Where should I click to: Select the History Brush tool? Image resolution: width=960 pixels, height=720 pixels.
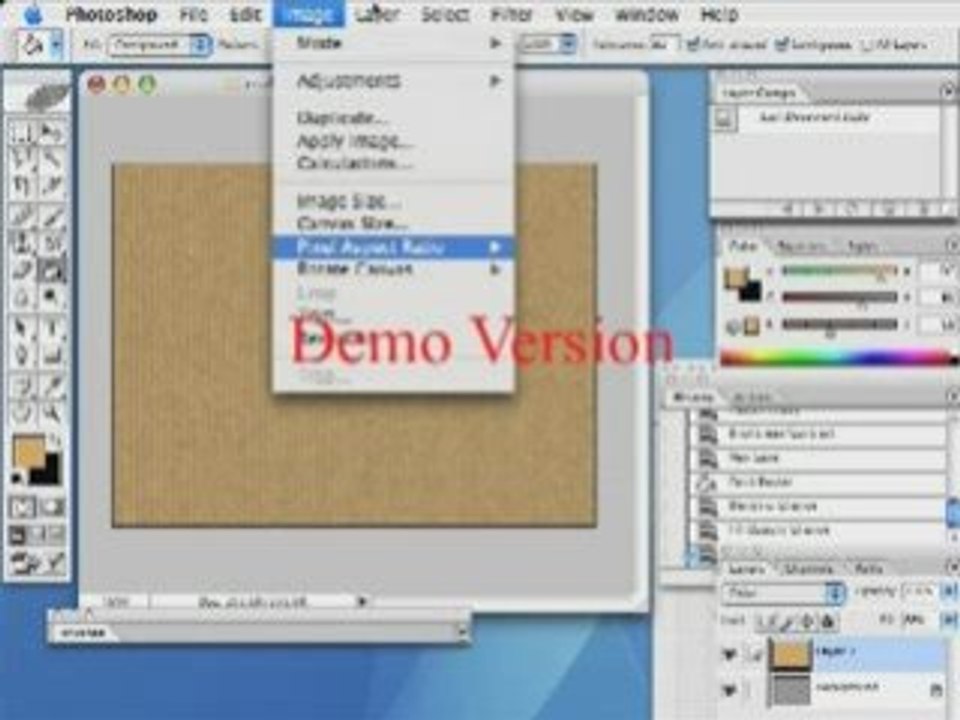(53, 241)
